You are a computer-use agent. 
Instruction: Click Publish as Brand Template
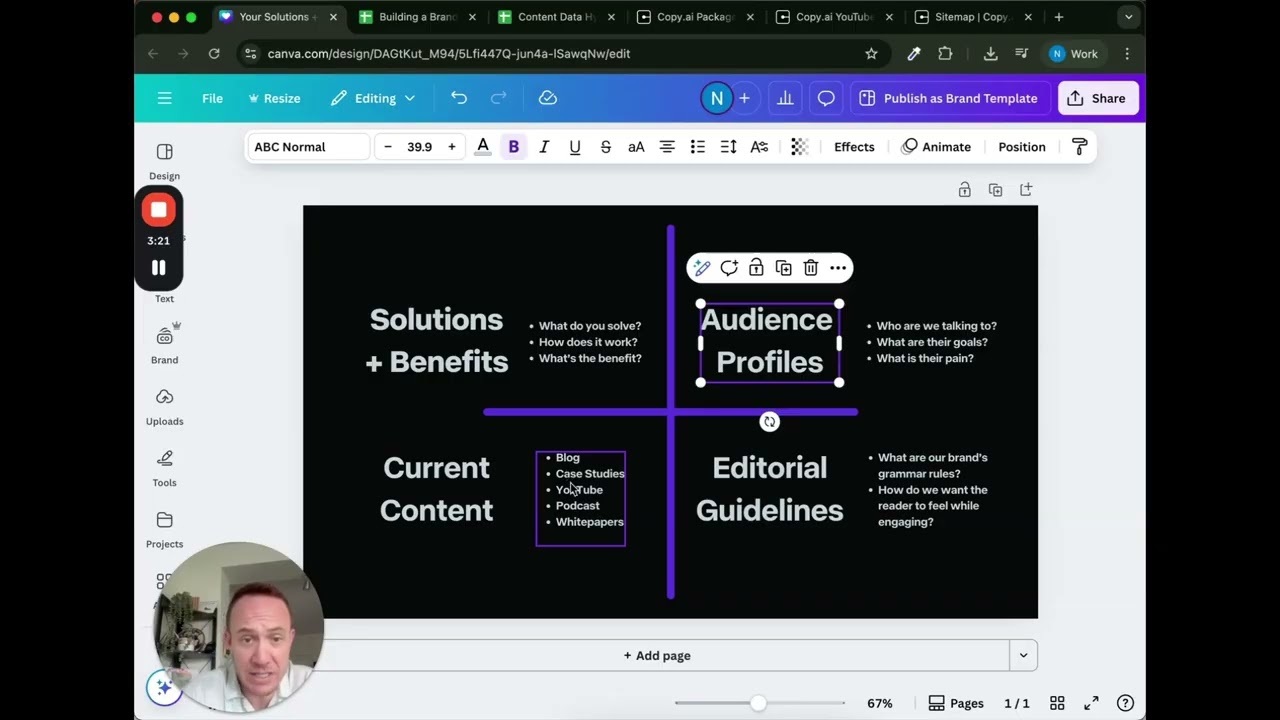tap(948, 98)
